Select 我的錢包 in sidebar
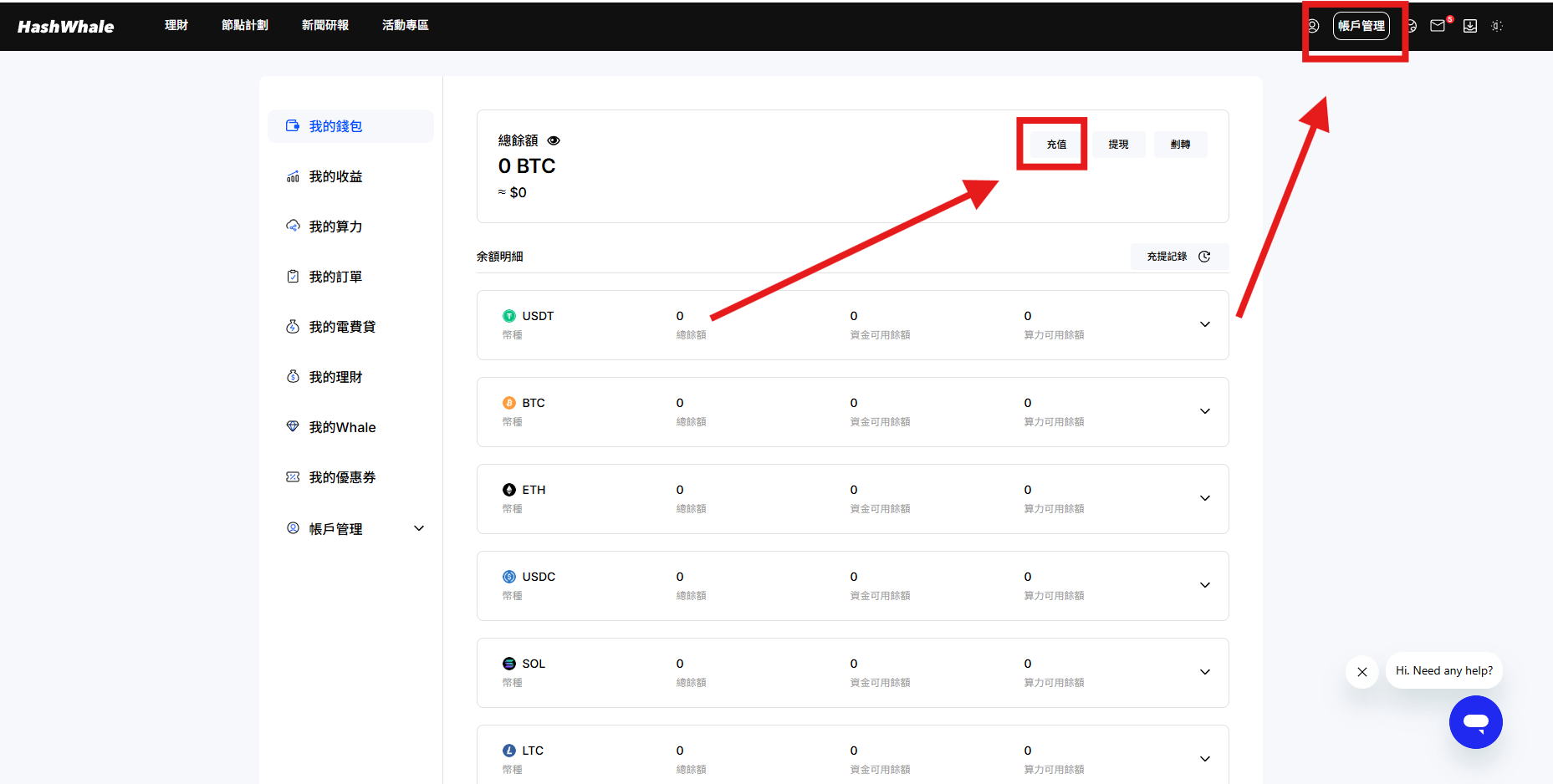Screen dimensions: 1553x784 pyautogui.click(x=350, y=126)
